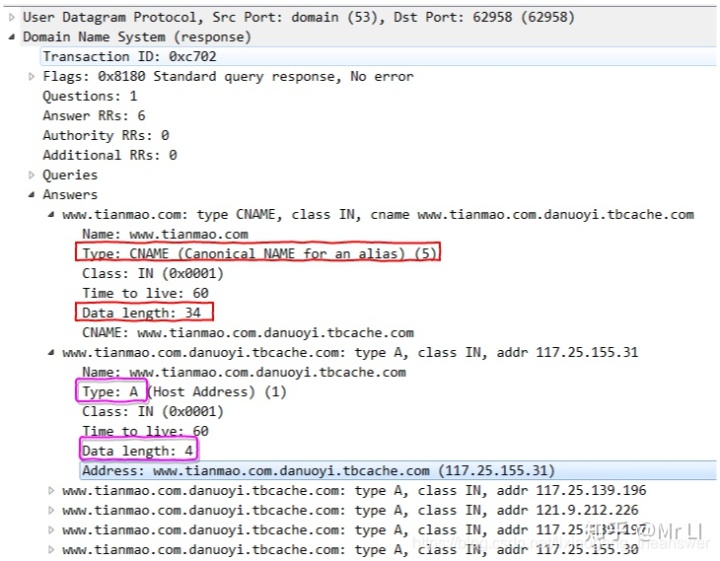The image size is (720, 561).
Task: Expand the User Datagram Protocol row
Action: tap(11, 17)
